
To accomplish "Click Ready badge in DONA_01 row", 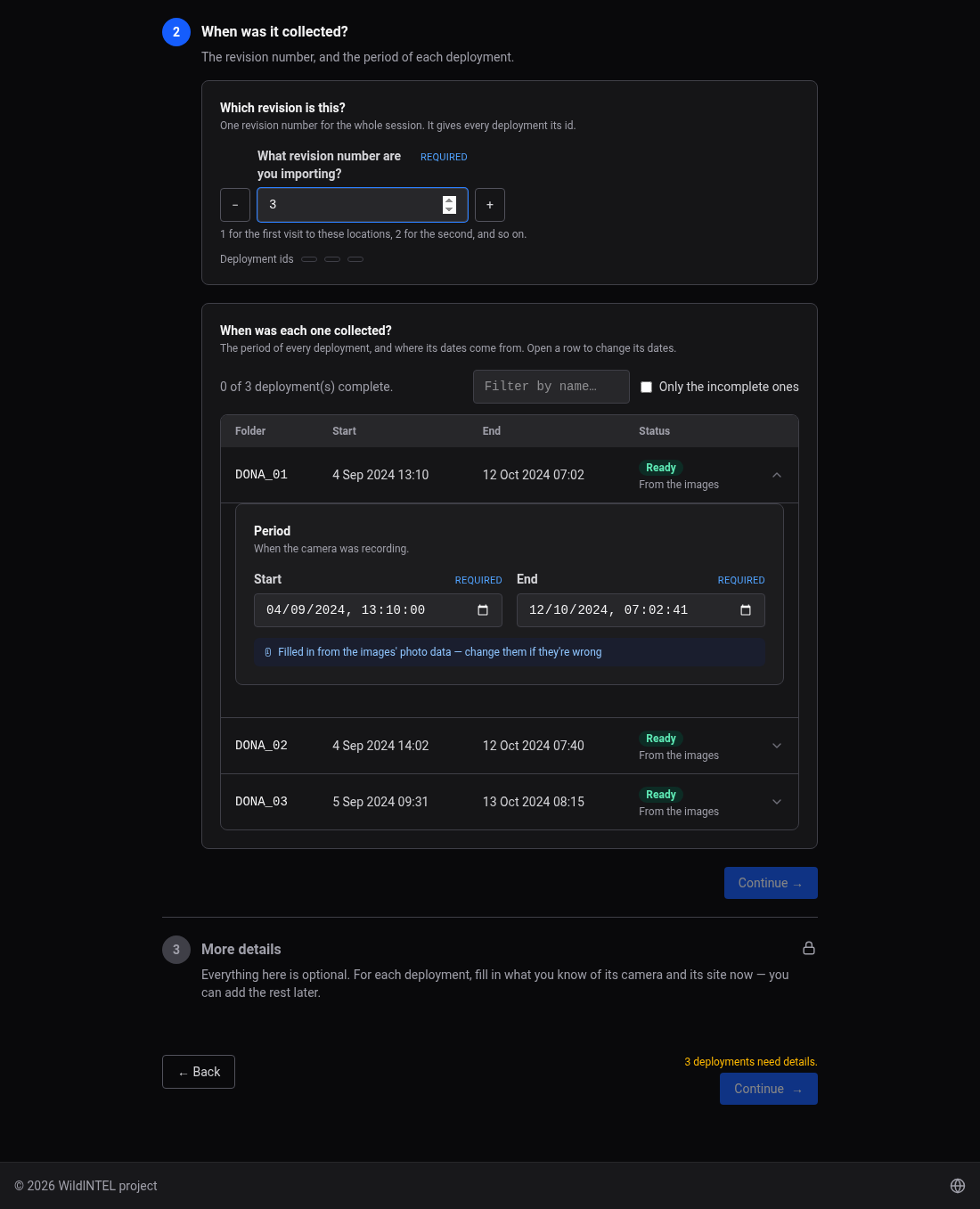I will point(661,468).
